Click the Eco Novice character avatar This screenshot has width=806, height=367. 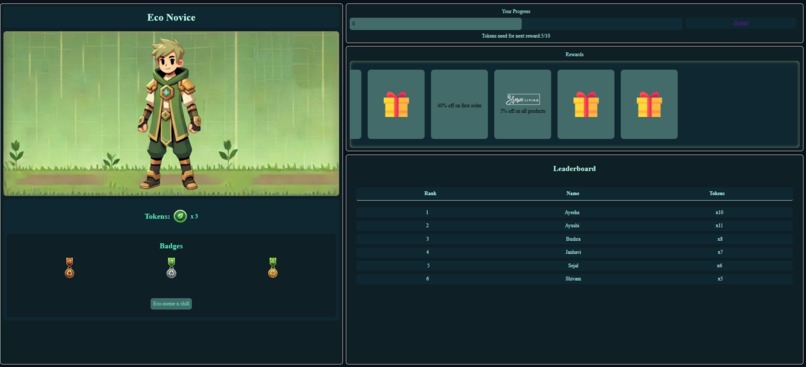point(169,114)
